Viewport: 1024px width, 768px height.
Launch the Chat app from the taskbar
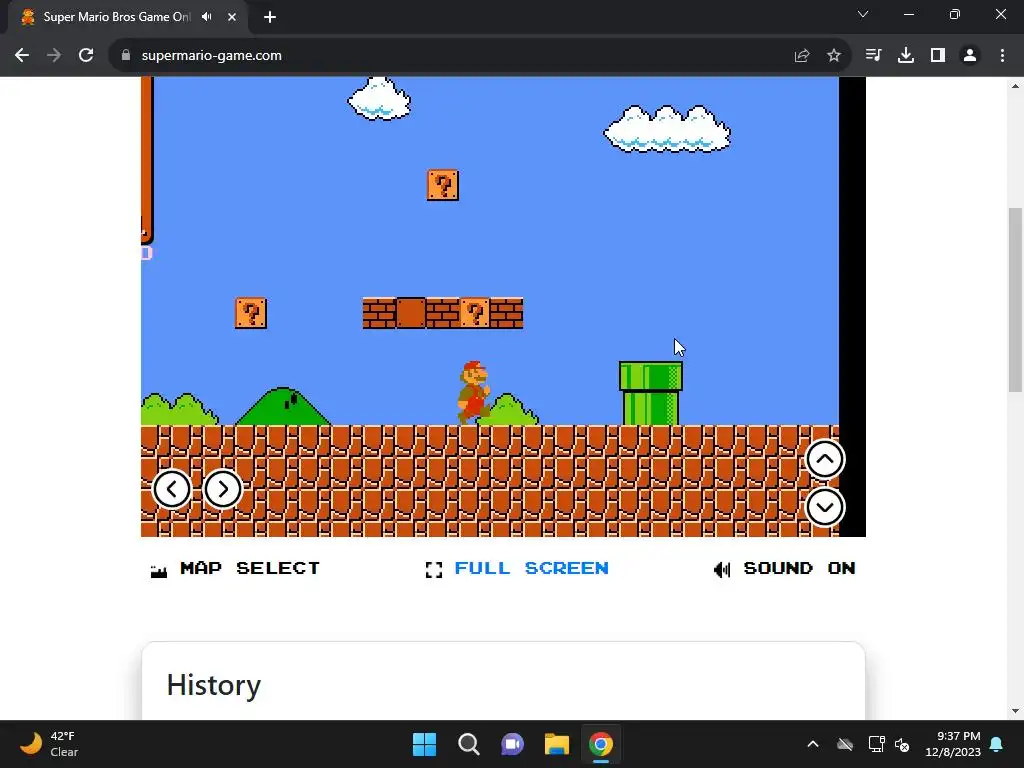pyautogui.click(x=513, y=744)
